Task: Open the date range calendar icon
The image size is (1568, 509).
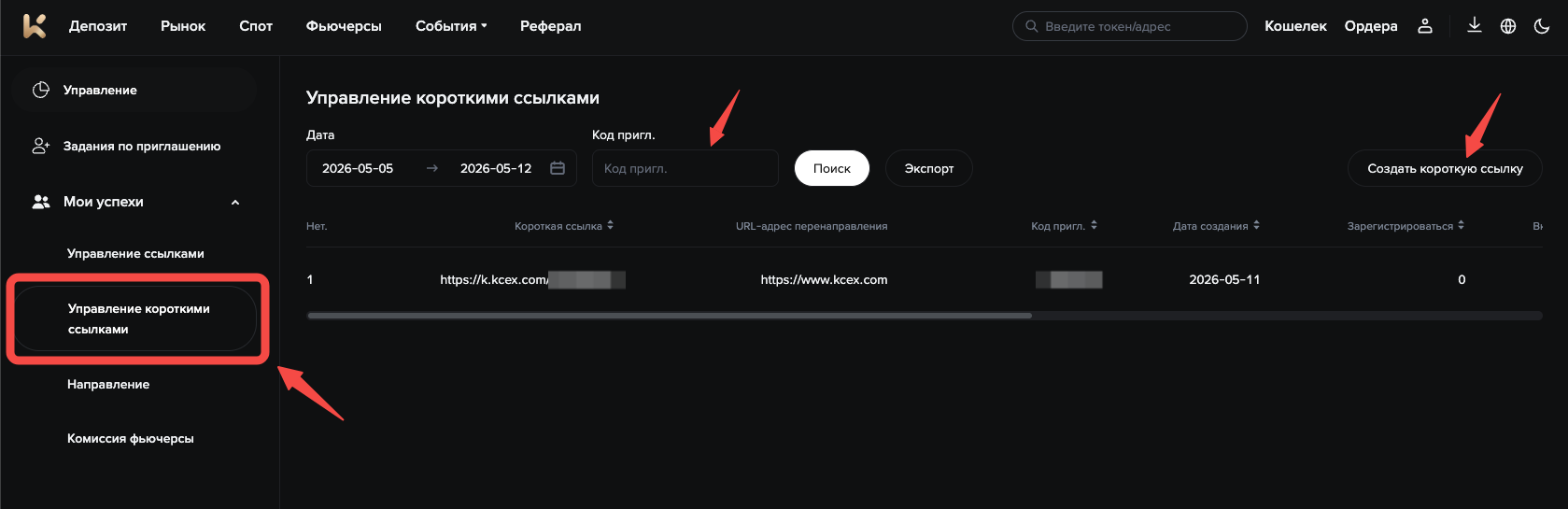Action: click(x=558, y=168)
